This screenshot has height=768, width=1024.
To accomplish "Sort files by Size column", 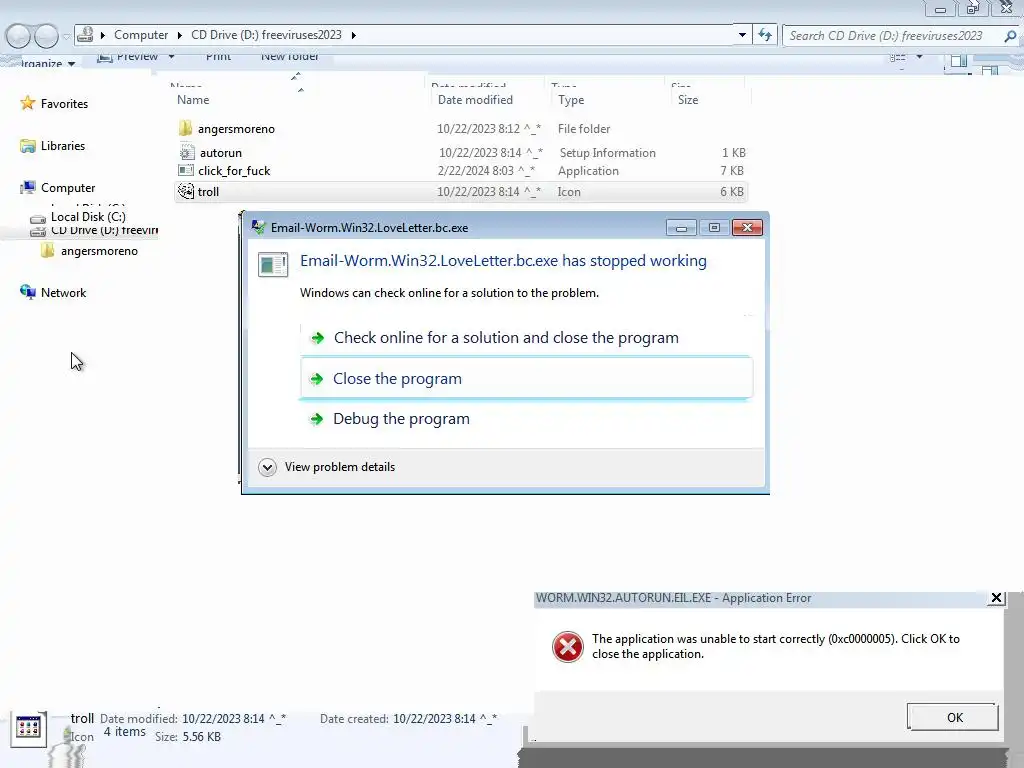I will pyautogui.click(x=688, y=100).
